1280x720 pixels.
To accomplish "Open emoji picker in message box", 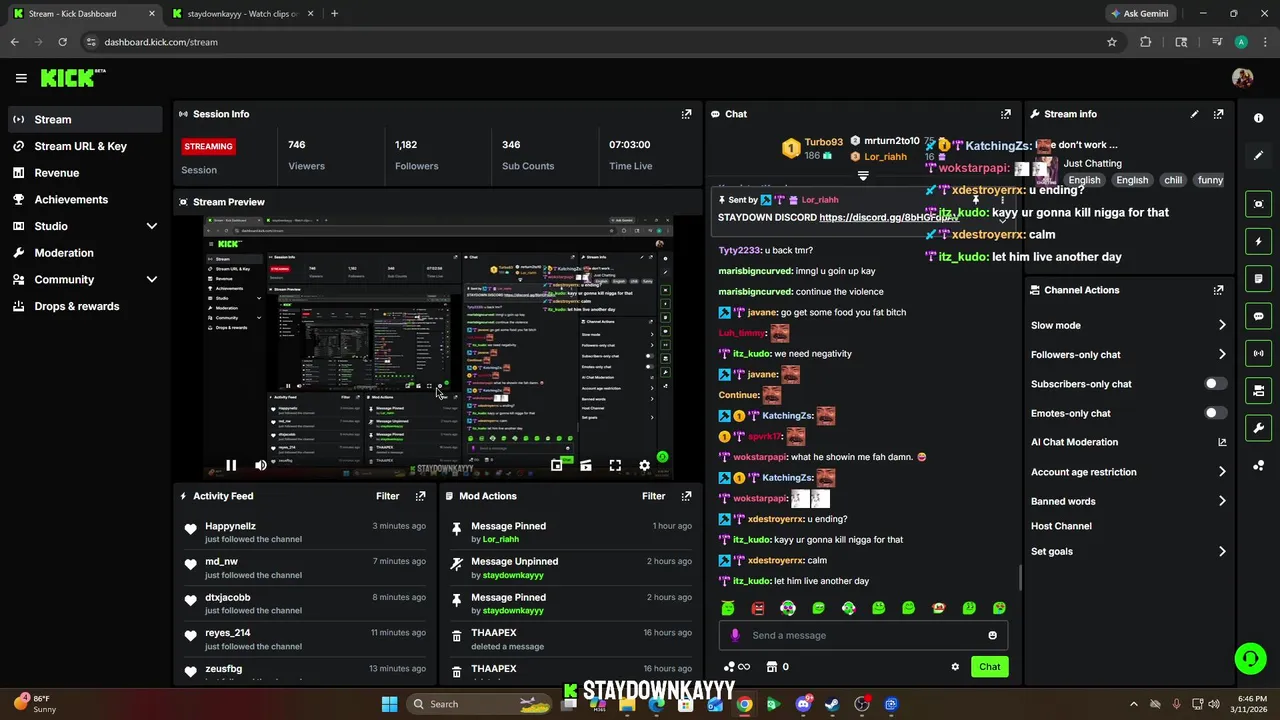I will (992, 635).
